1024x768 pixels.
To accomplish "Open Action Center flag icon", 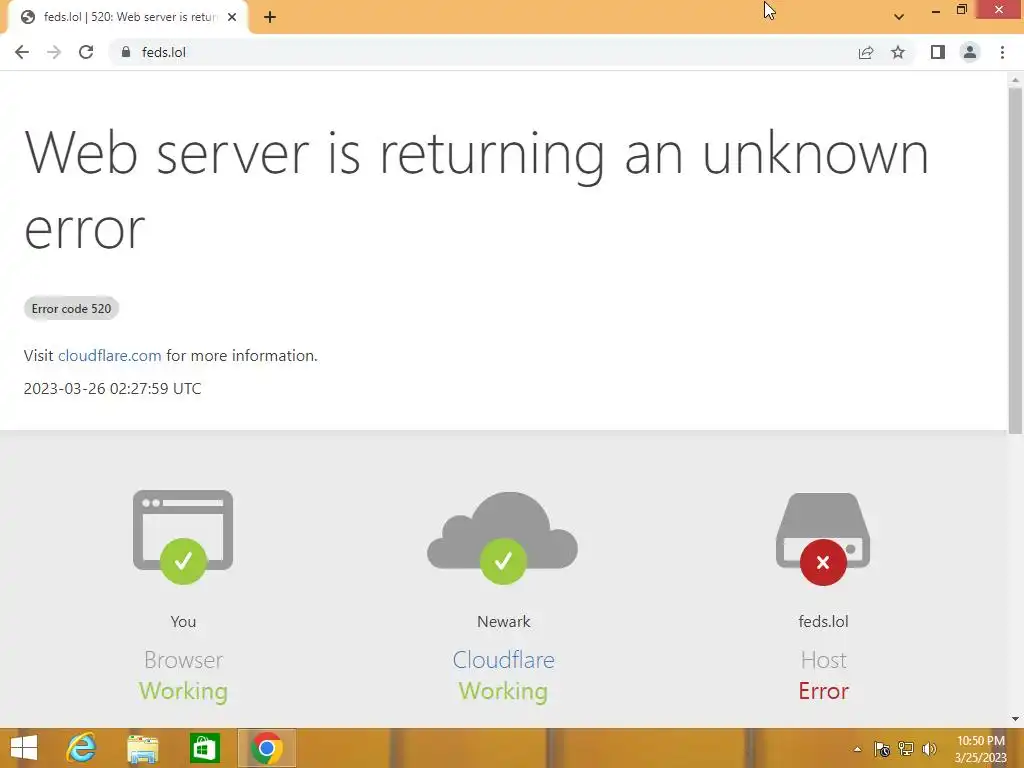I will click(882, 749).
